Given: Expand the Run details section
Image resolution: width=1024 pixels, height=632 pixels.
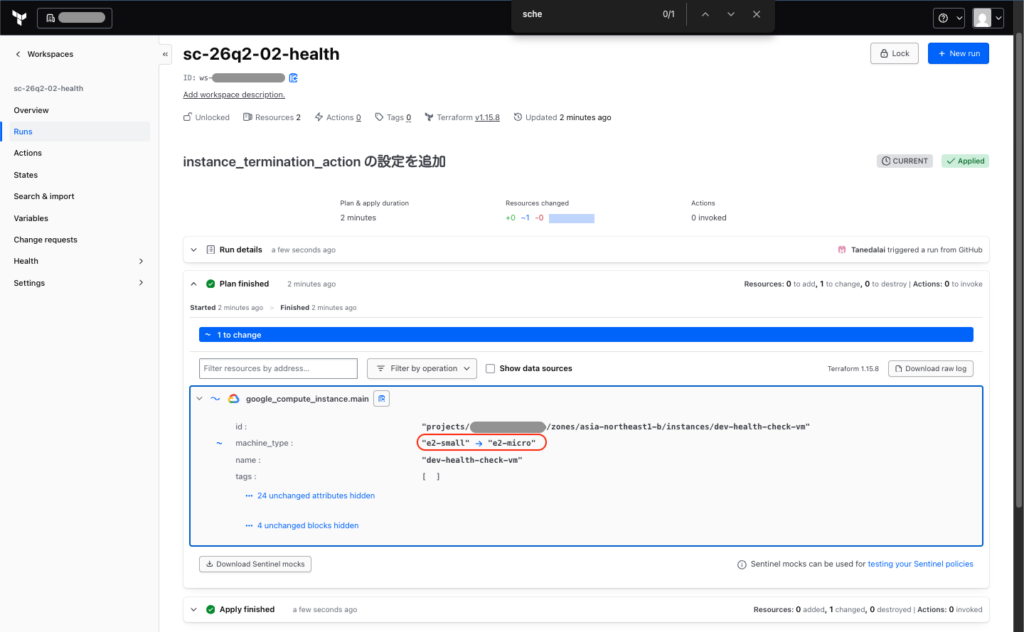Looking at the screenshot, I should (193, 249).
